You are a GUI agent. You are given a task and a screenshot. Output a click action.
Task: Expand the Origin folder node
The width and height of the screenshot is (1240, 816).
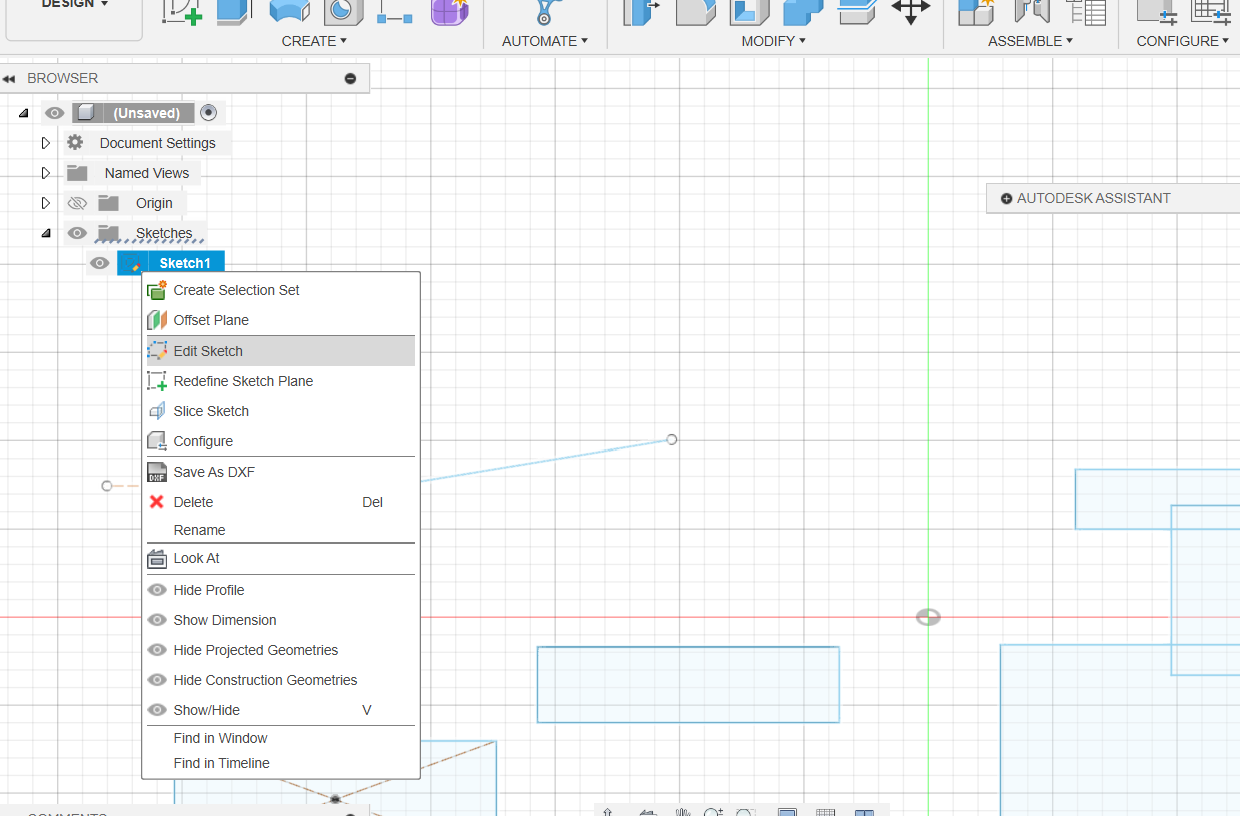(45, 203)
